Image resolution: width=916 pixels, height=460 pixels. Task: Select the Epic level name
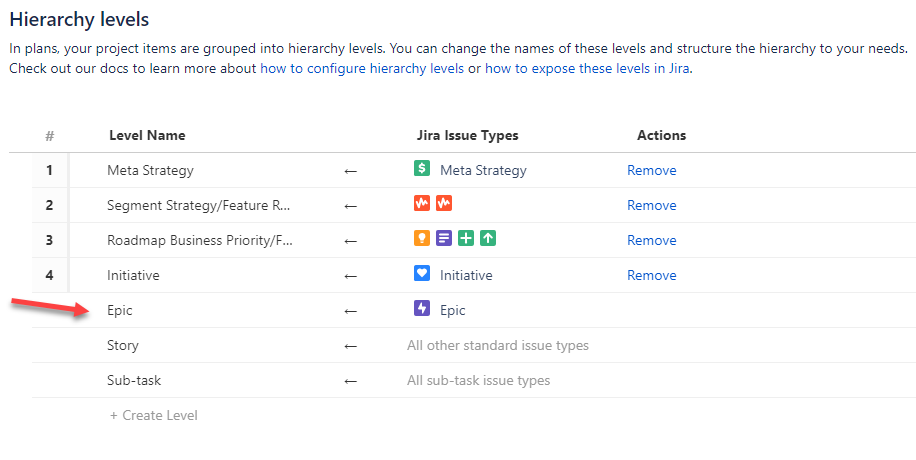point(120,310)
